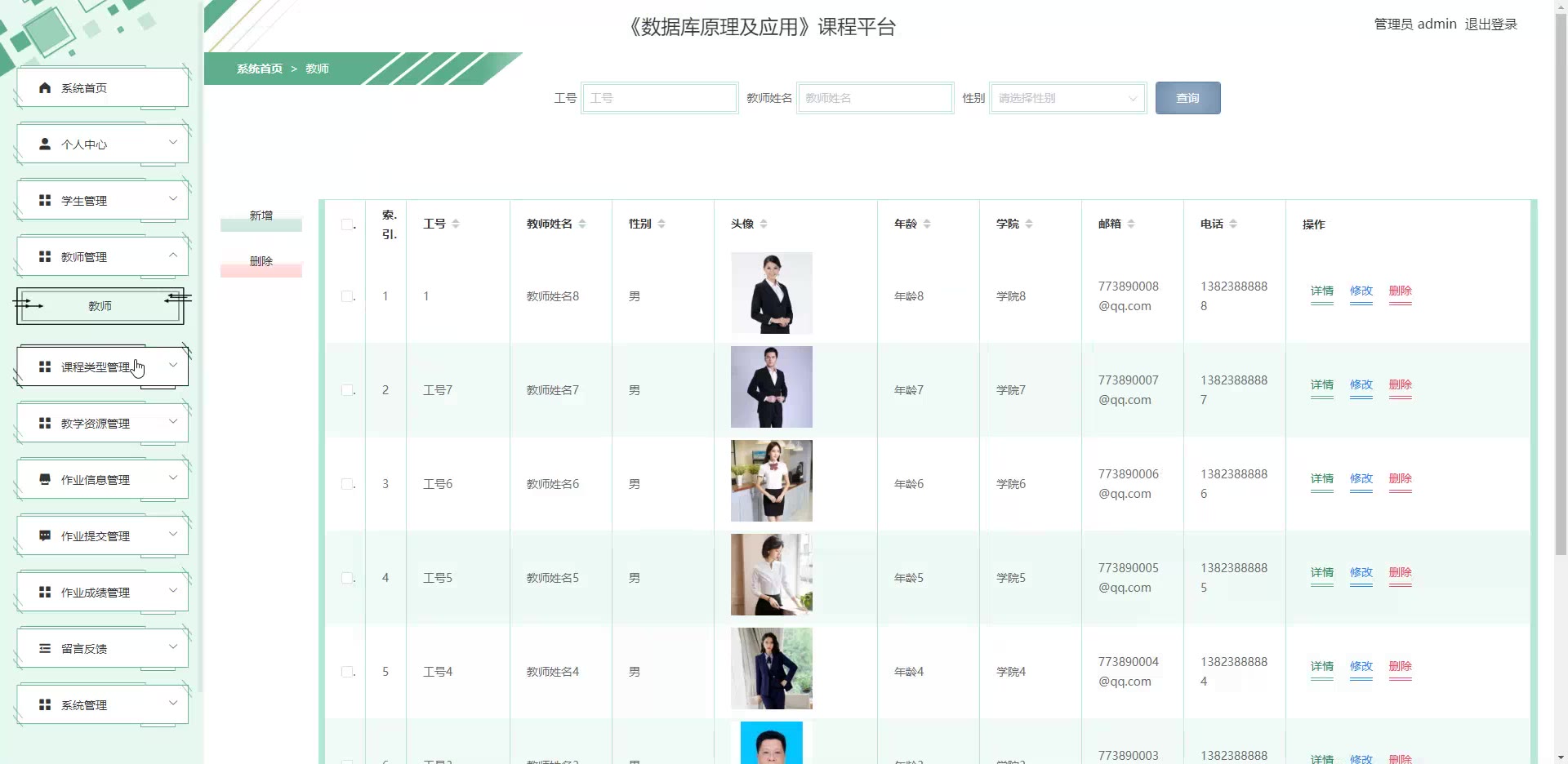Open the 学生管理 sidebar menu
The height and width of the screenshot is (764, 1568).
click(102, 201)
